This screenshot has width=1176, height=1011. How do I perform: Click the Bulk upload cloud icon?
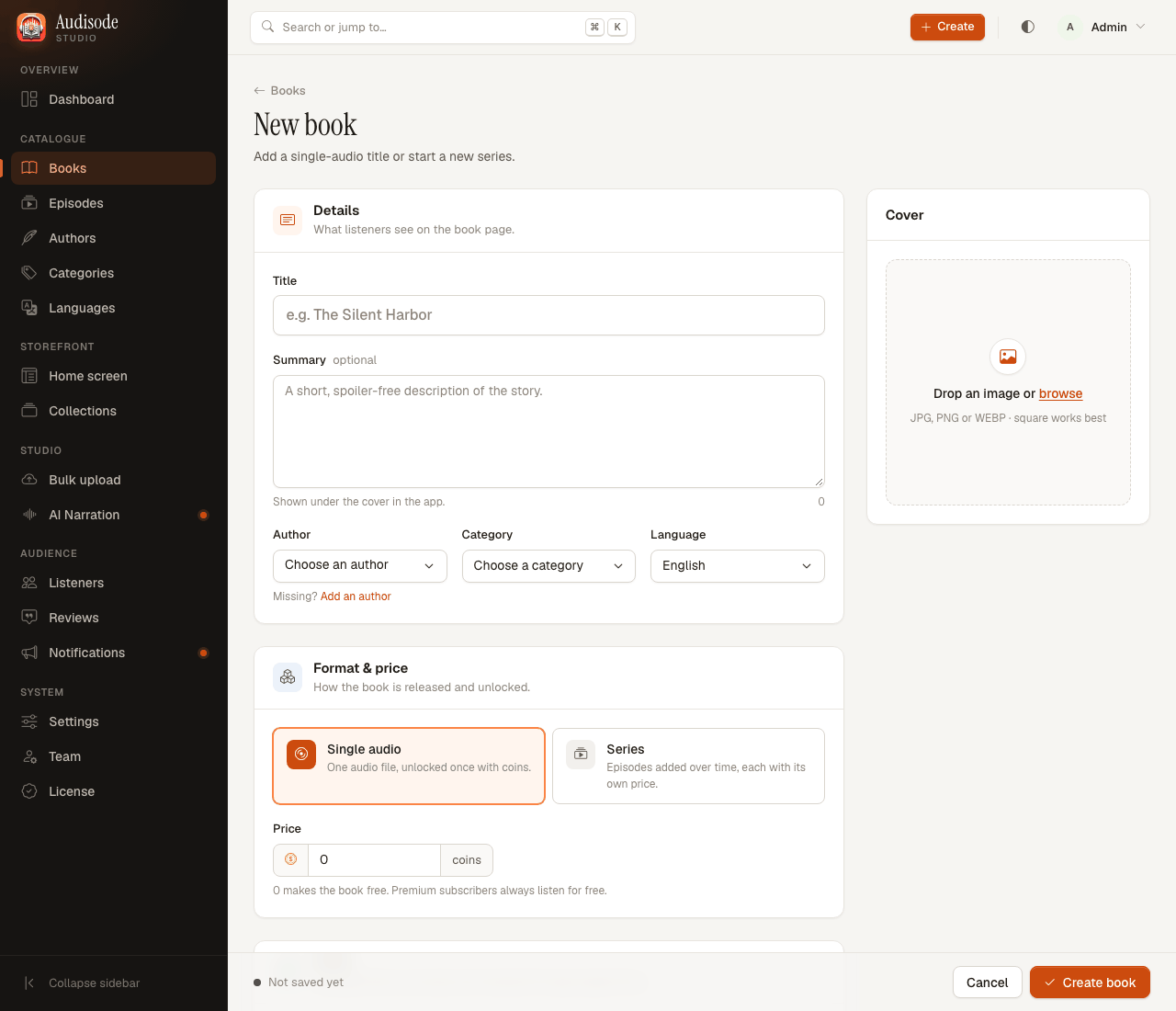point(29,480)
